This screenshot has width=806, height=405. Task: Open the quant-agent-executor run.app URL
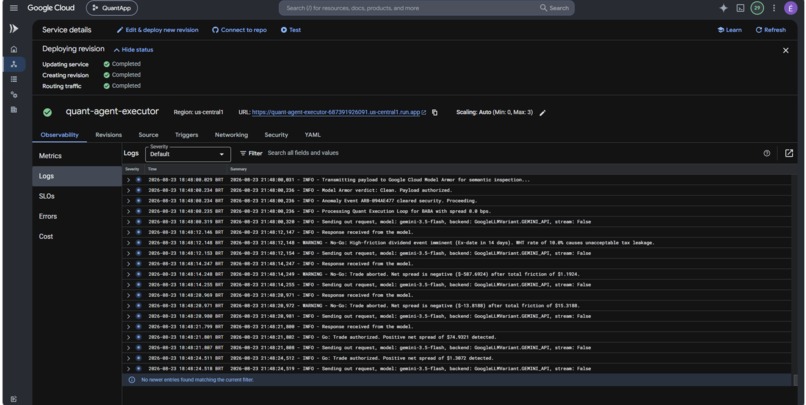[336, 112]
